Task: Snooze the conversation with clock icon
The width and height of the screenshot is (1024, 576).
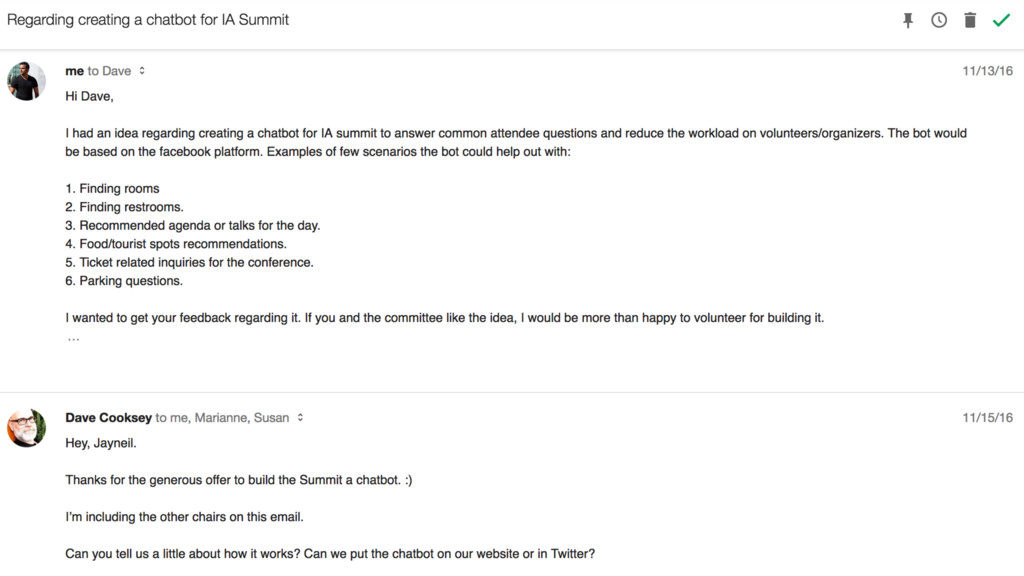Action: point(939,20)
